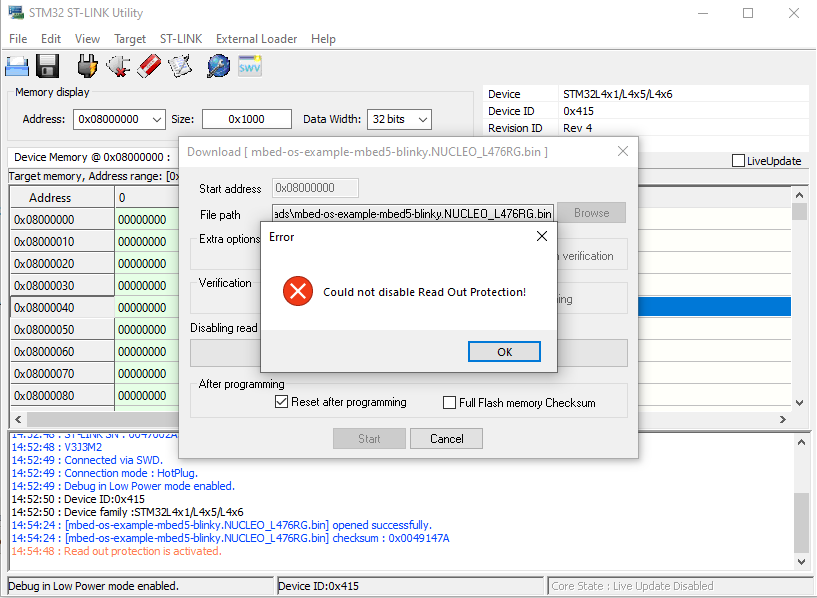Click the memory grid scroll-down arrow
817x598 pixels.
[x=800, y=403]
